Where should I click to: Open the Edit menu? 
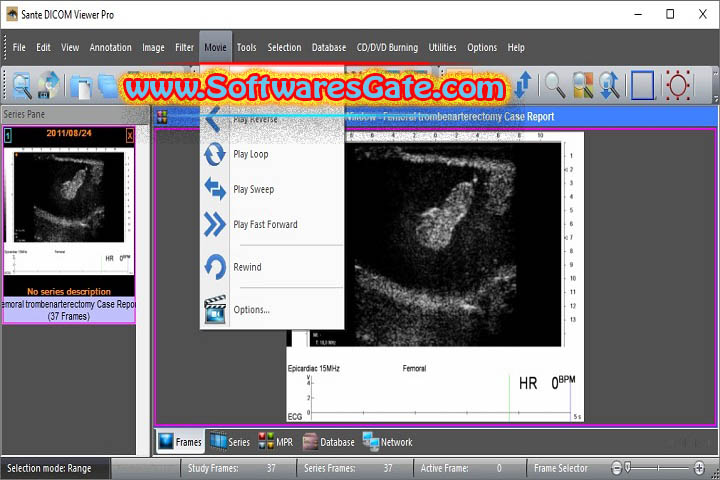coord(43,47)
